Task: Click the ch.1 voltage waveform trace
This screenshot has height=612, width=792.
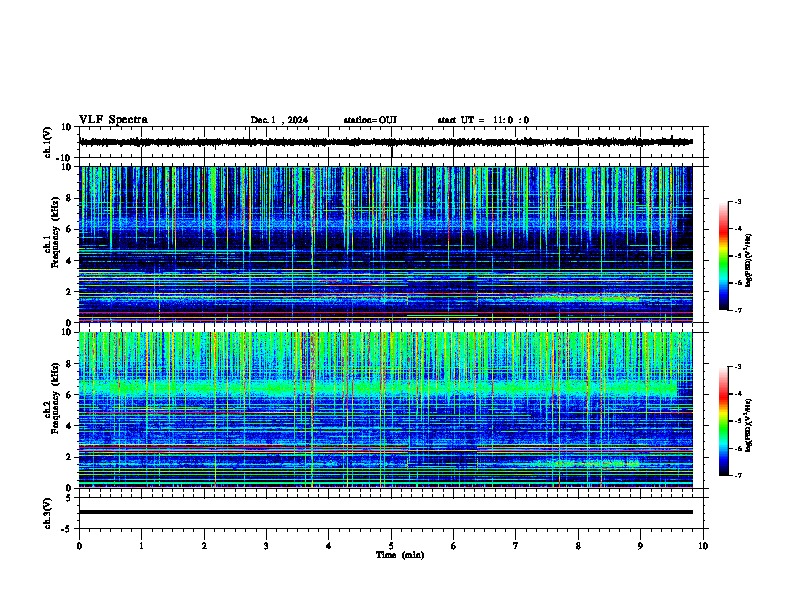Action: tap(386, 142)
